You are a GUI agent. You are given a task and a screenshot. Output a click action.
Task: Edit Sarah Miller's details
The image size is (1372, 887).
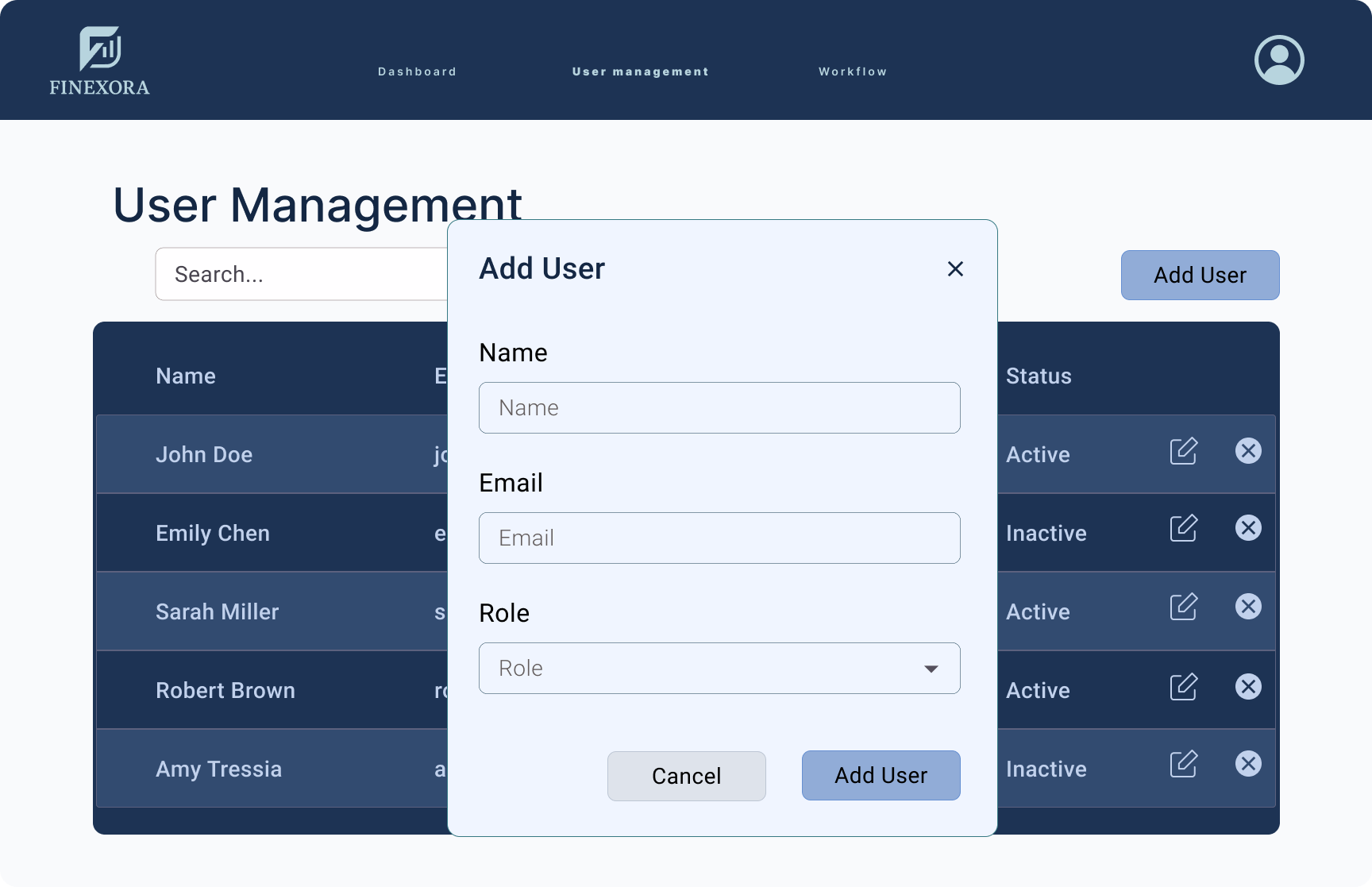(x=1183, y=607)
